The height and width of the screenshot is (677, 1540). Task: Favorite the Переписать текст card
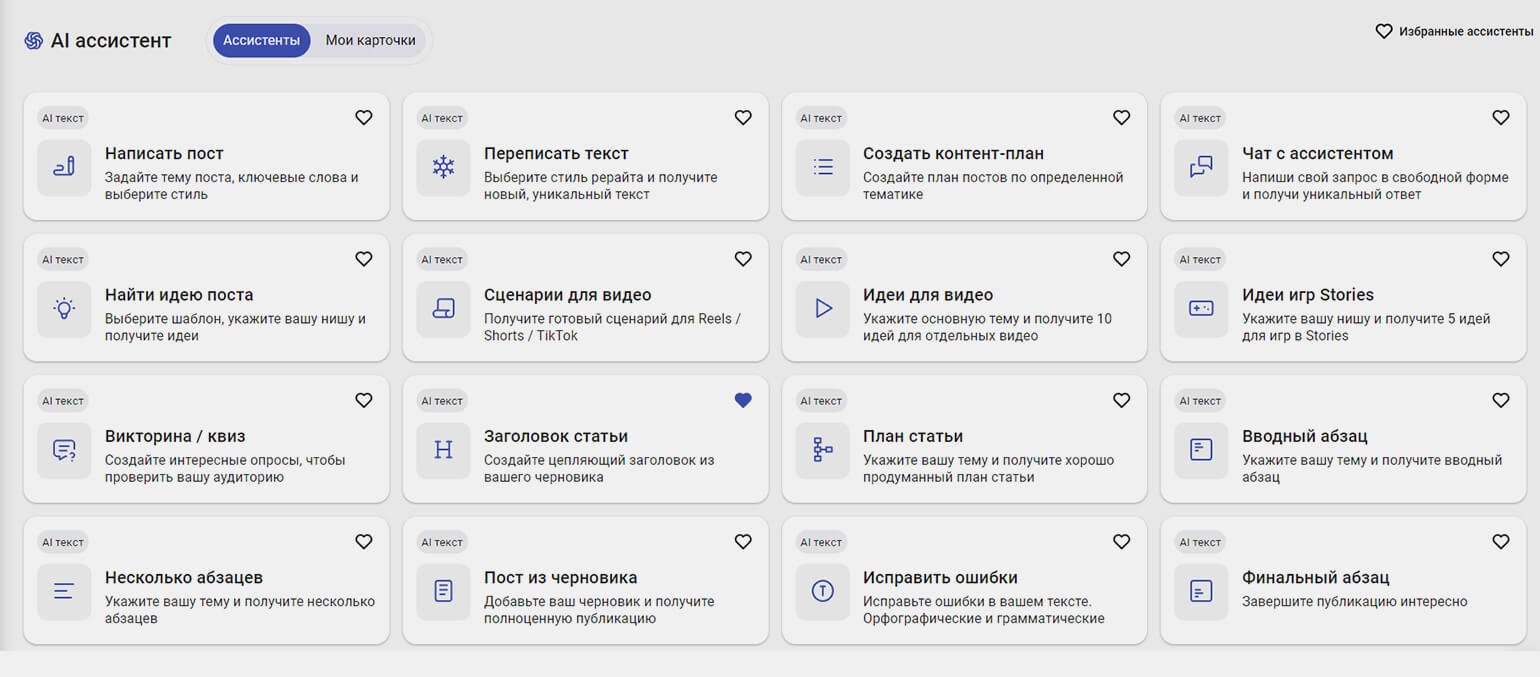(x=743, y=118)
